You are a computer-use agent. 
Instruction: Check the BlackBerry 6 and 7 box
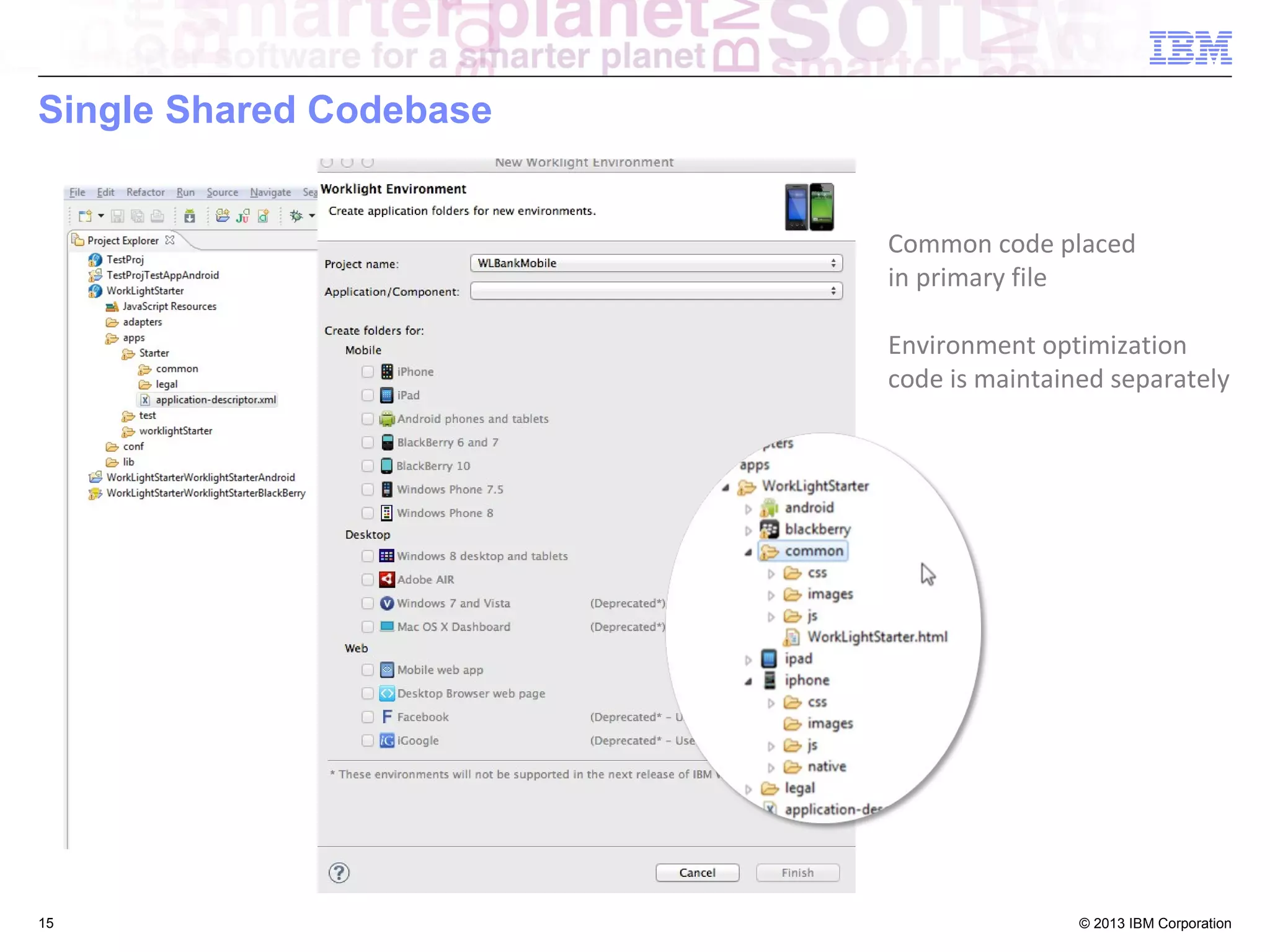[x=368, y=442]
